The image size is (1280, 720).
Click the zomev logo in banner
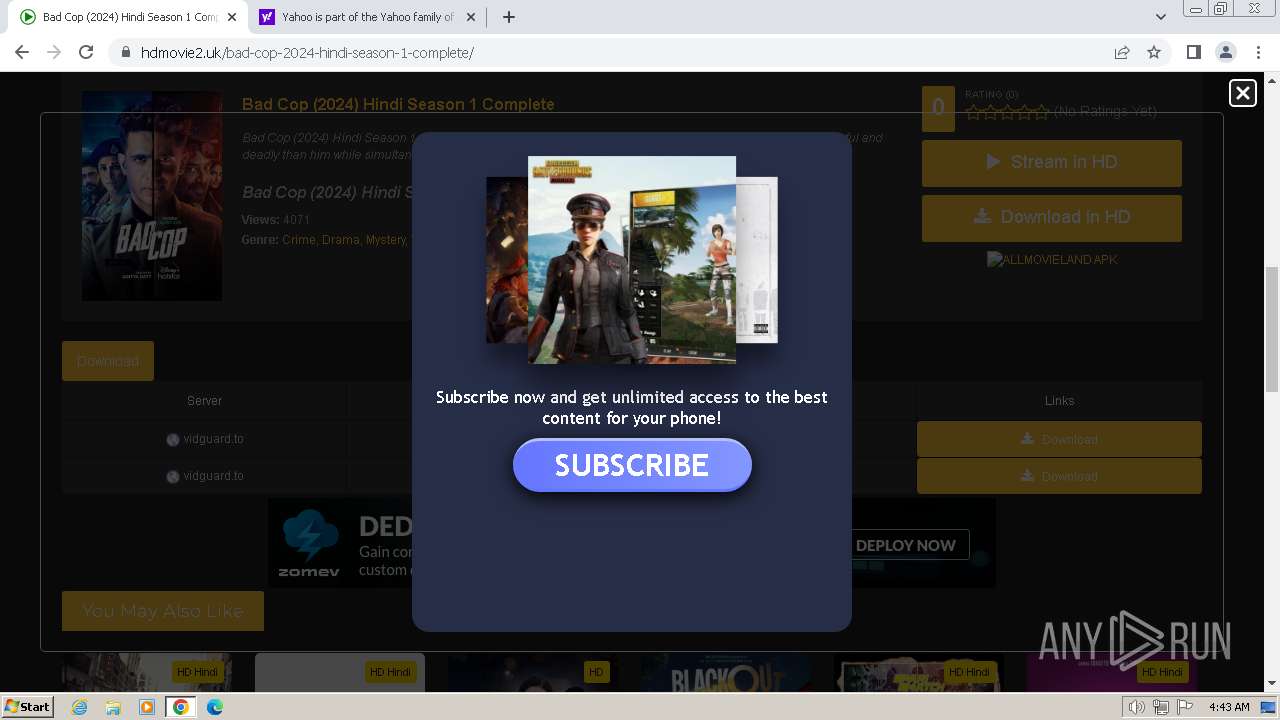310,544
